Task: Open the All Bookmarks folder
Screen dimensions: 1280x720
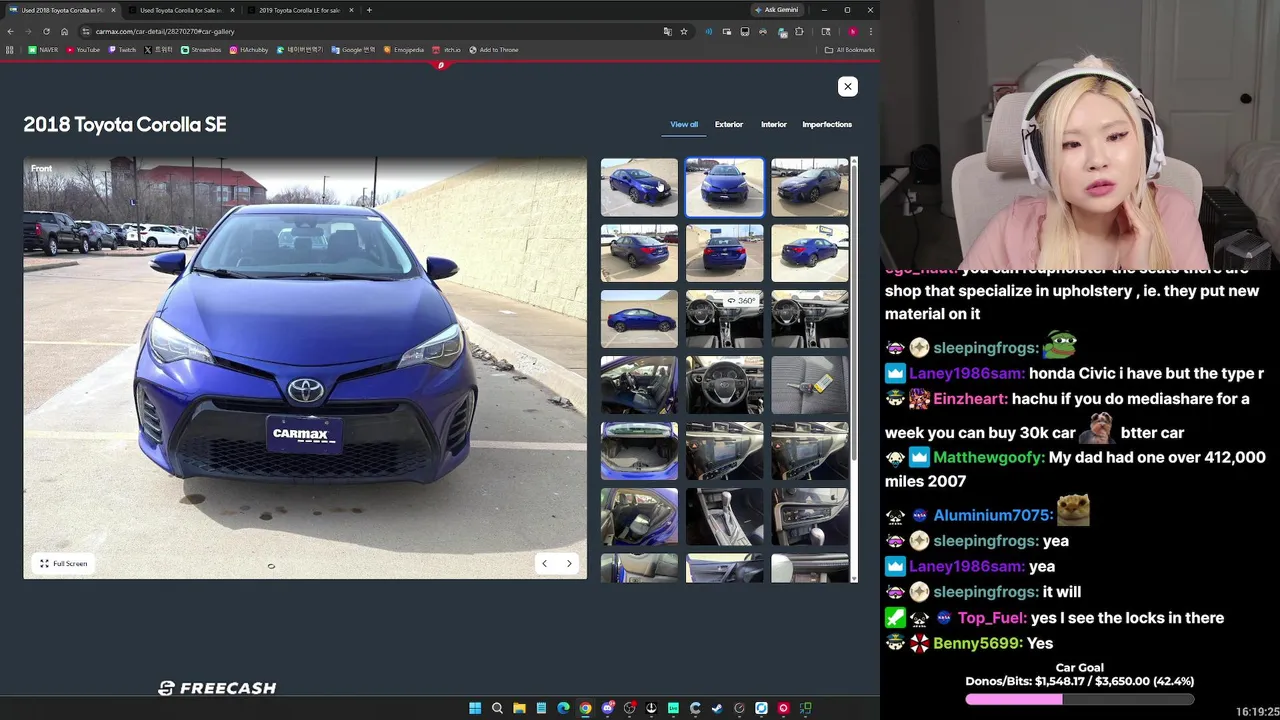Action: coord(850,49)
